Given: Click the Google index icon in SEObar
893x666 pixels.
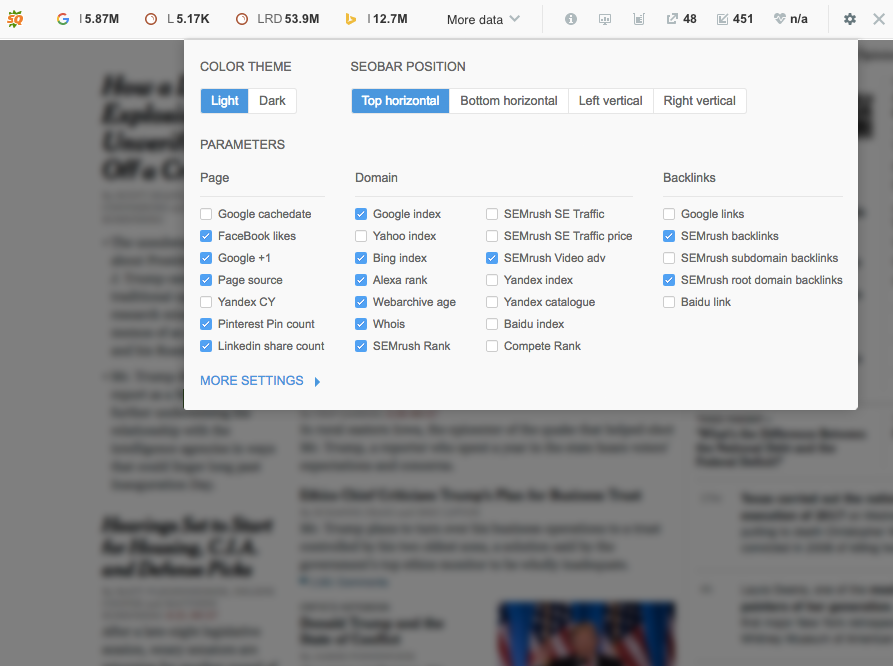Looking at the screenshot, I should (63, 19).
